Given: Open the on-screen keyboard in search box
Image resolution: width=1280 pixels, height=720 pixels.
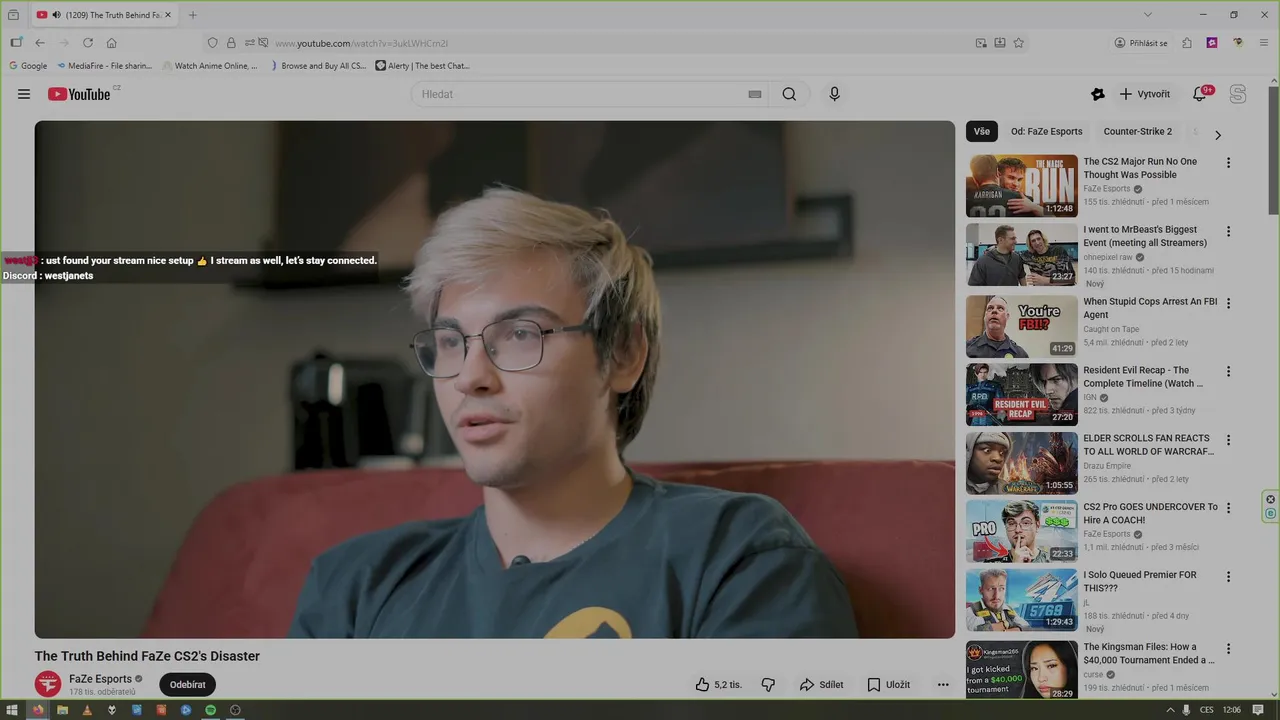Looking at the screenshot, I should pyautogui.click(x=755, y=94).
